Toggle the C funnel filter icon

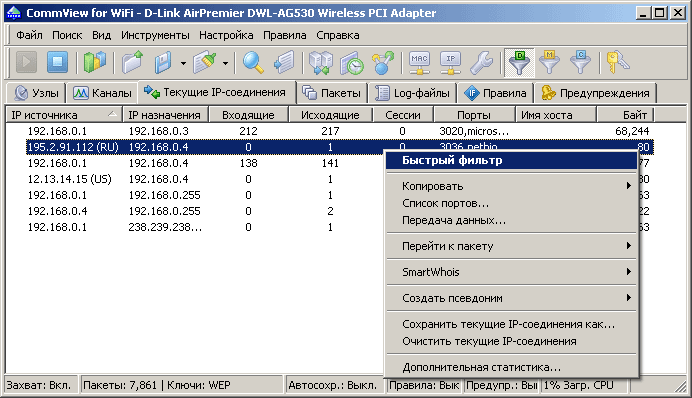tap(580, 62)
